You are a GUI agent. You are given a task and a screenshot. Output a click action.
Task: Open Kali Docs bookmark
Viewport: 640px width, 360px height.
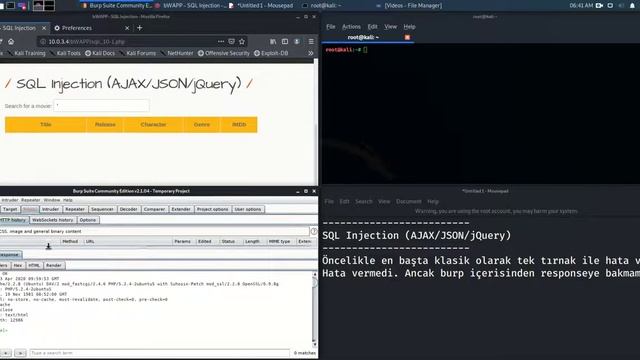(x=100, y=53)
